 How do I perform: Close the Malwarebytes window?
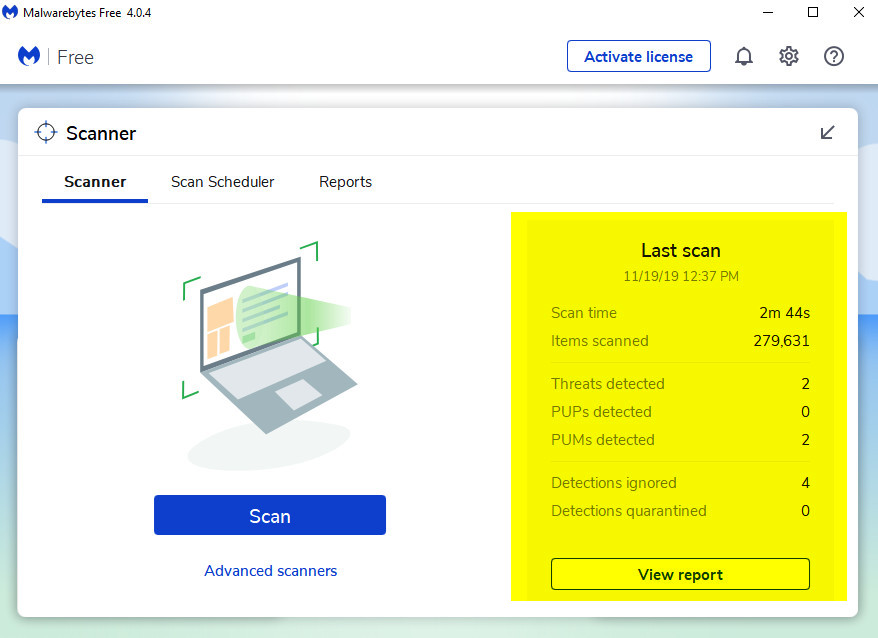(x=858, y=12)
